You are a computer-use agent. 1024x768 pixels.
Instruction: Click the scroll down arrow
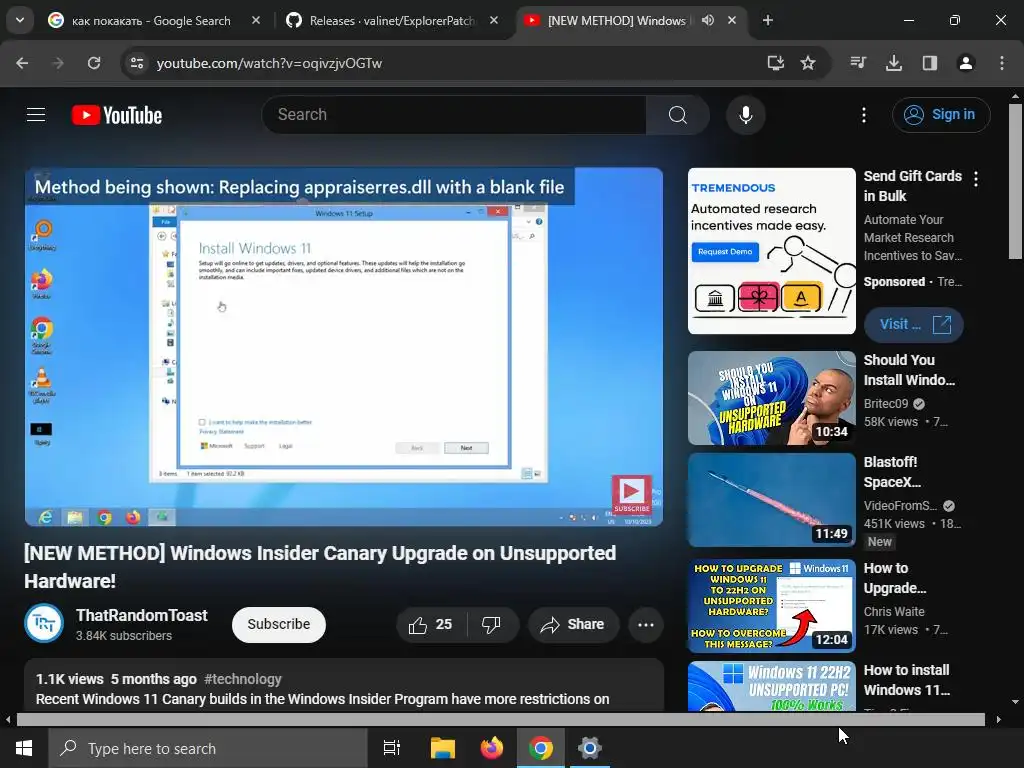1015,702
